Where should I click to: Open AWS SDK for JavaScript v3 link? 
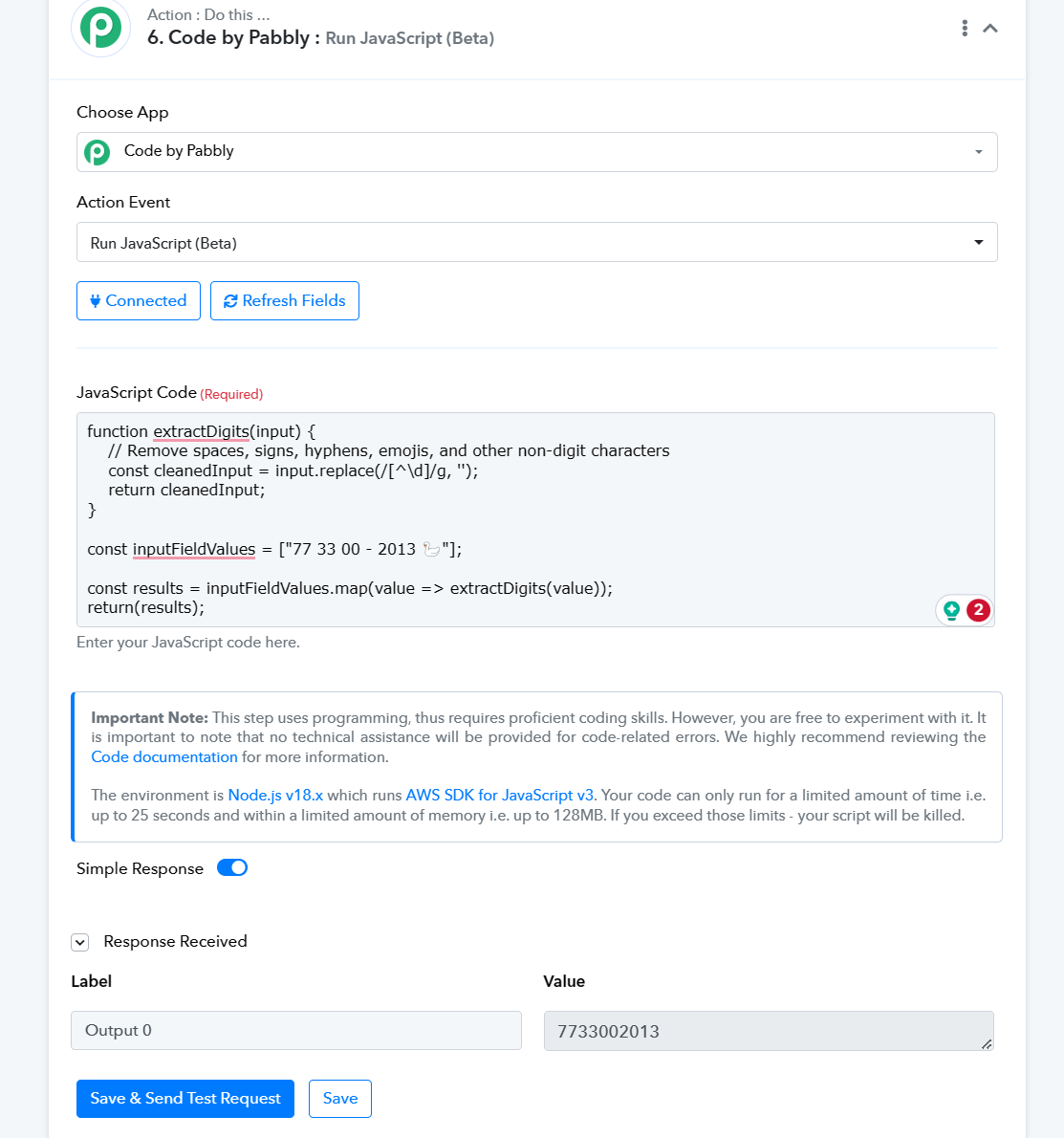(x=500, y=796)
